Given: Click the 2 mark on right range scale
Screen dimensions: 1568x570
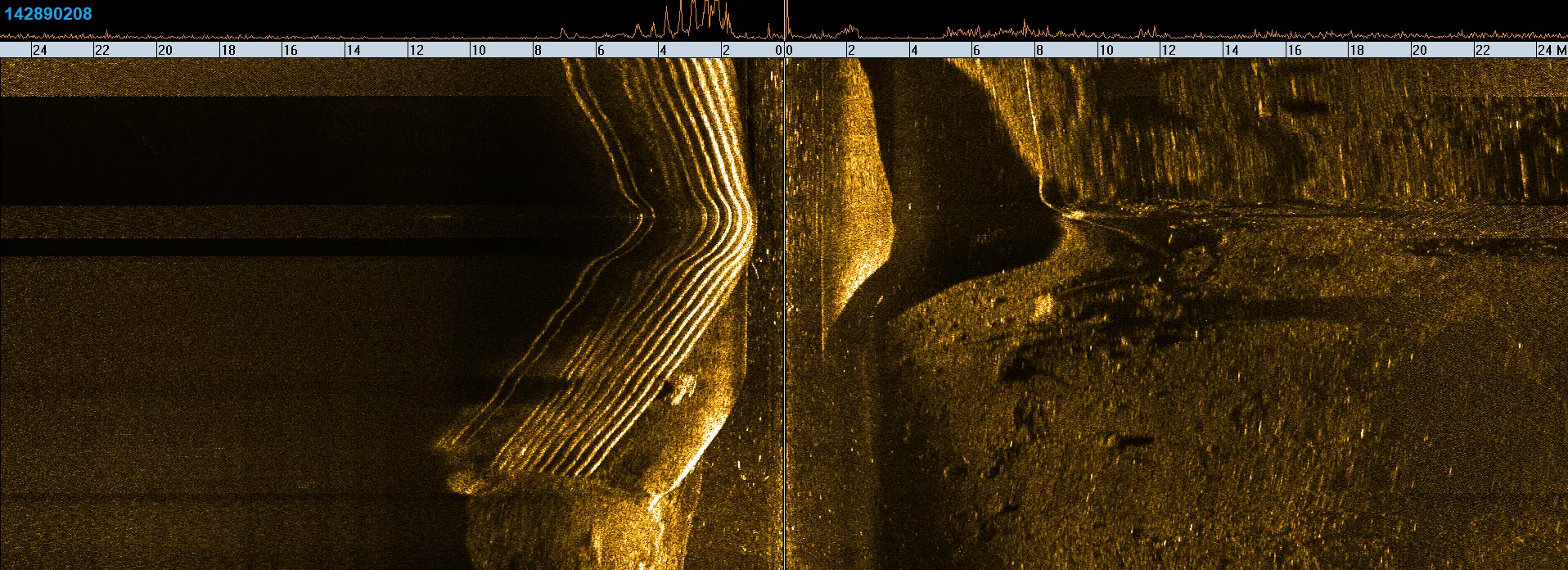Looking at the screenshot, I should pyautogui.click(x=851, y=50).
